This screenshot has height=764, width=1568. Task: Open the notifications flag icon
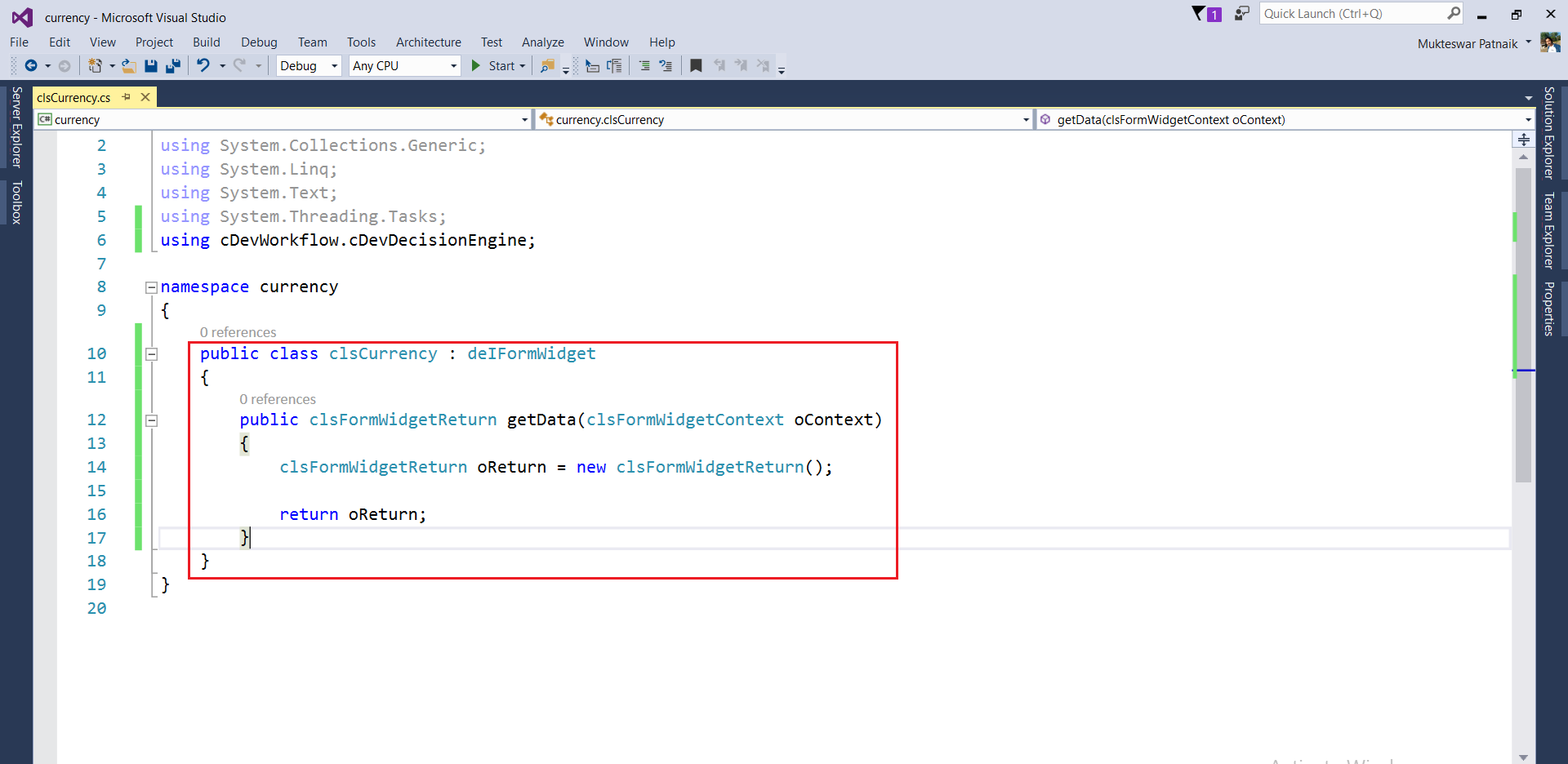pos(1199,14)
